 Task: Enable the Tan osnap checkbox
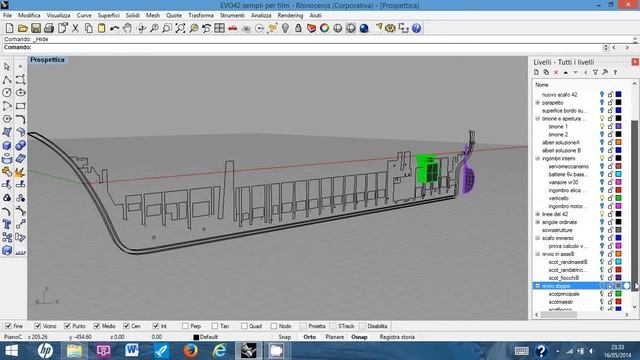(215, 326)
